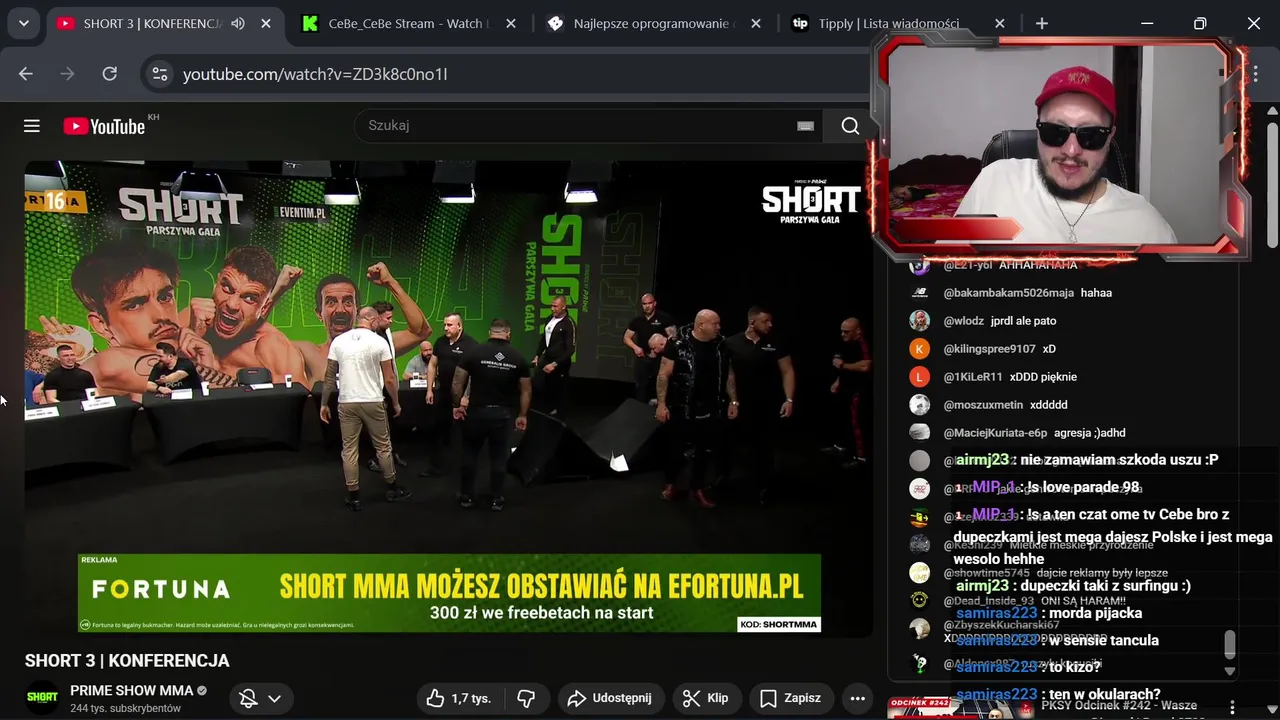Open the PRIME SHOW MMA channel name
The width and height of the screenshot is (1280, 720).
(x=131, y=691)
